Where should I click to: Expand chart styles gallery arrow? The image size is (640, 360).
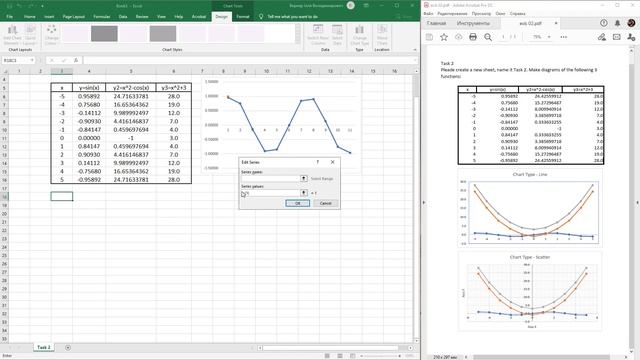click(x=298, y=41)
